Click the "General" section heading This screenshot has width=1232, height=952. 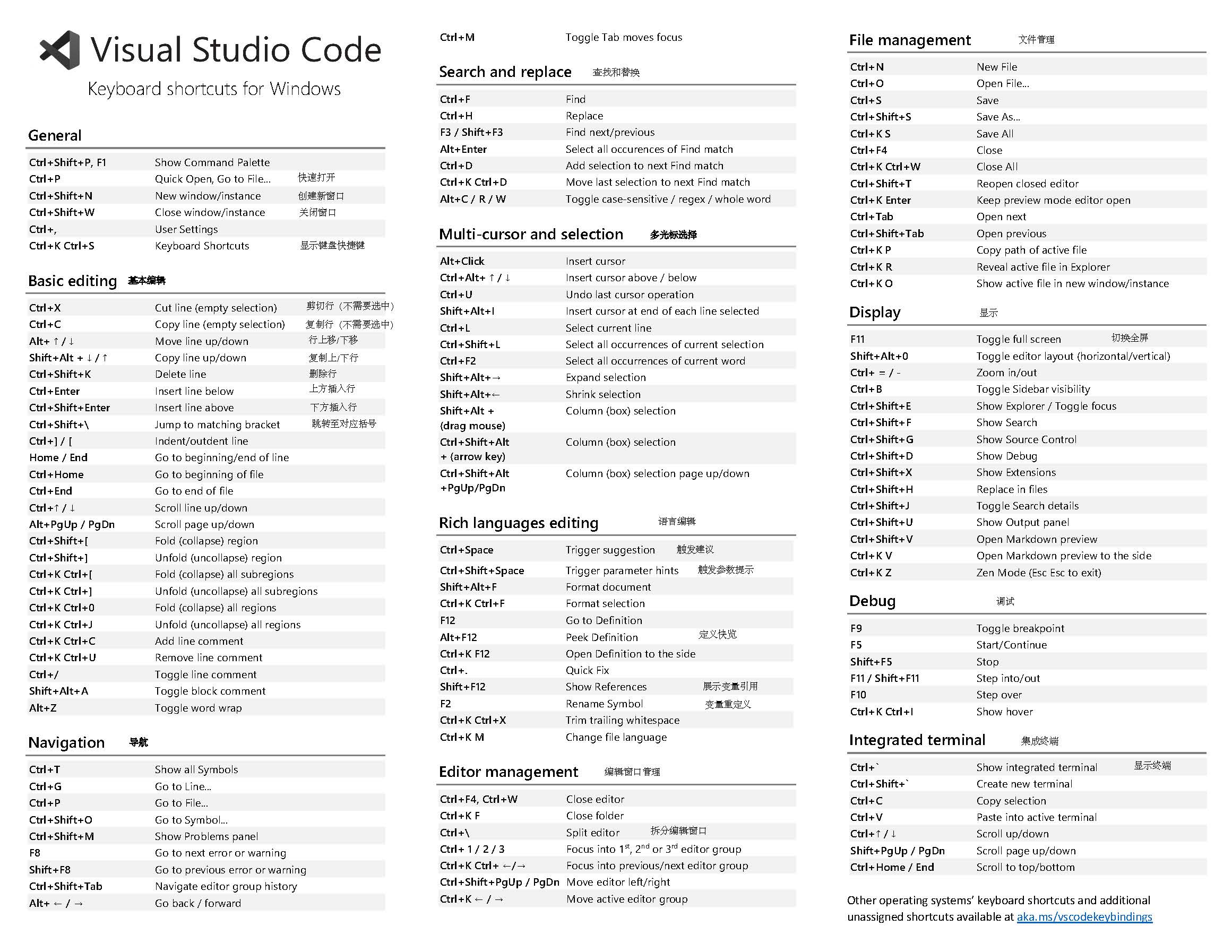tap(55, 135)
